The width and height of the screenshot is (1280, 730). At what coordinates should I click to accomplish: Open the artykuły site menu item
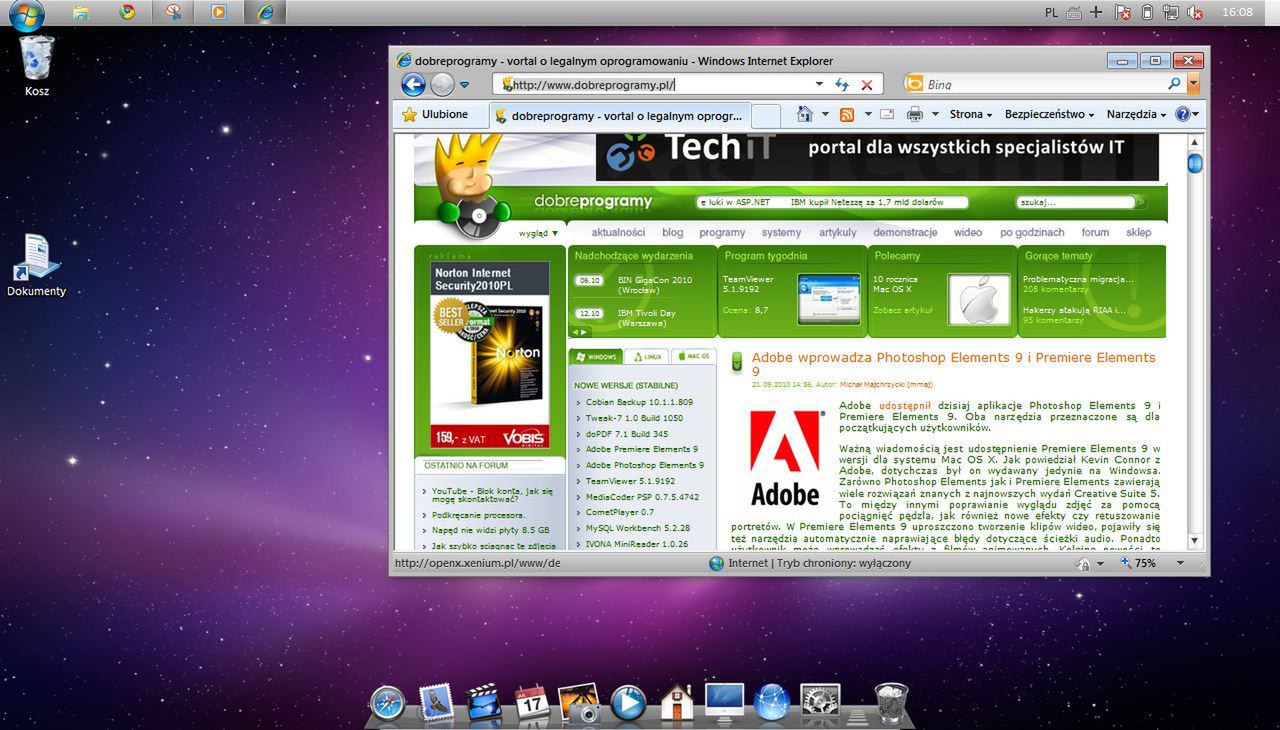838,232
